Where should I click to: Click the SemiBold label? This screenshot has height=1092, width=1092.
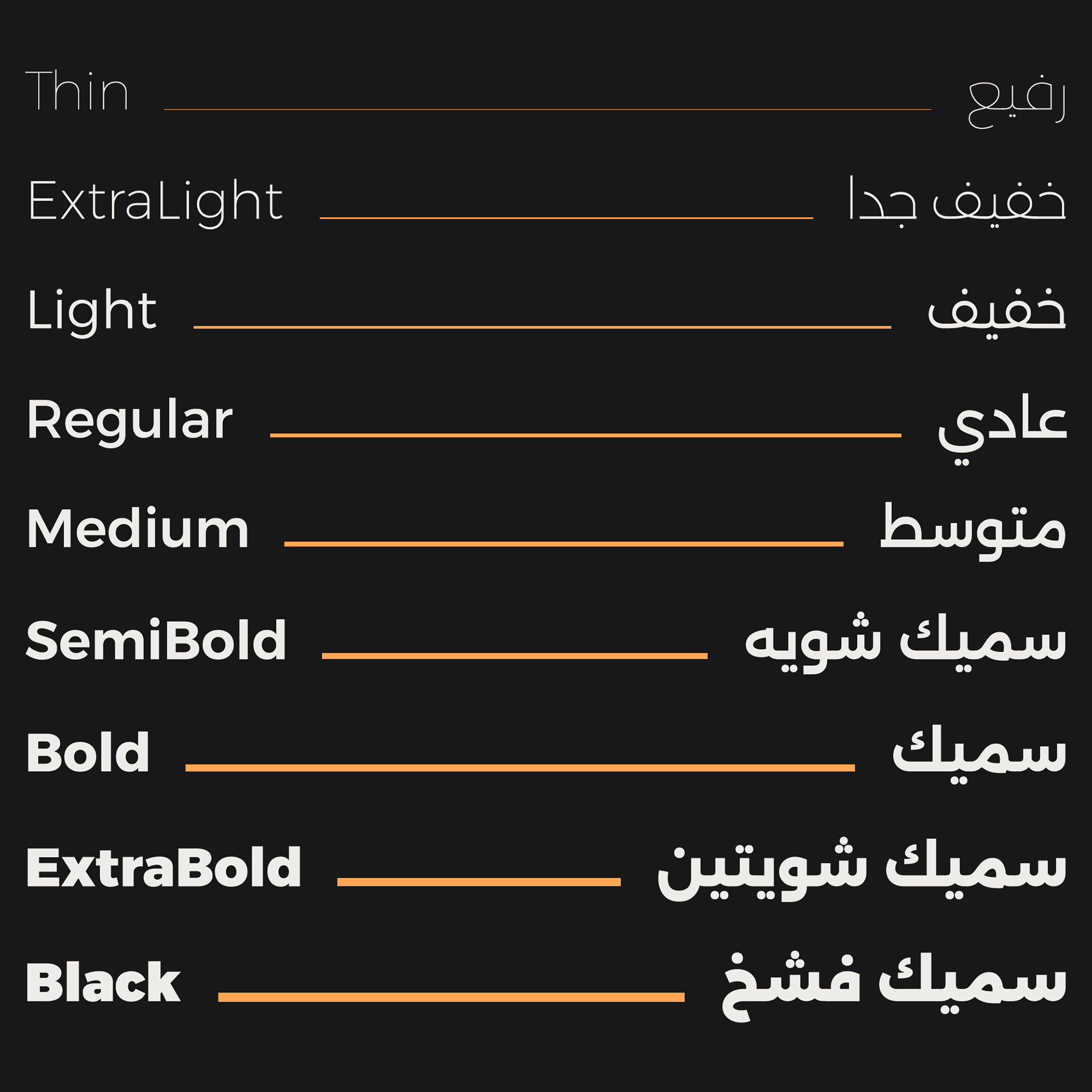156,640
